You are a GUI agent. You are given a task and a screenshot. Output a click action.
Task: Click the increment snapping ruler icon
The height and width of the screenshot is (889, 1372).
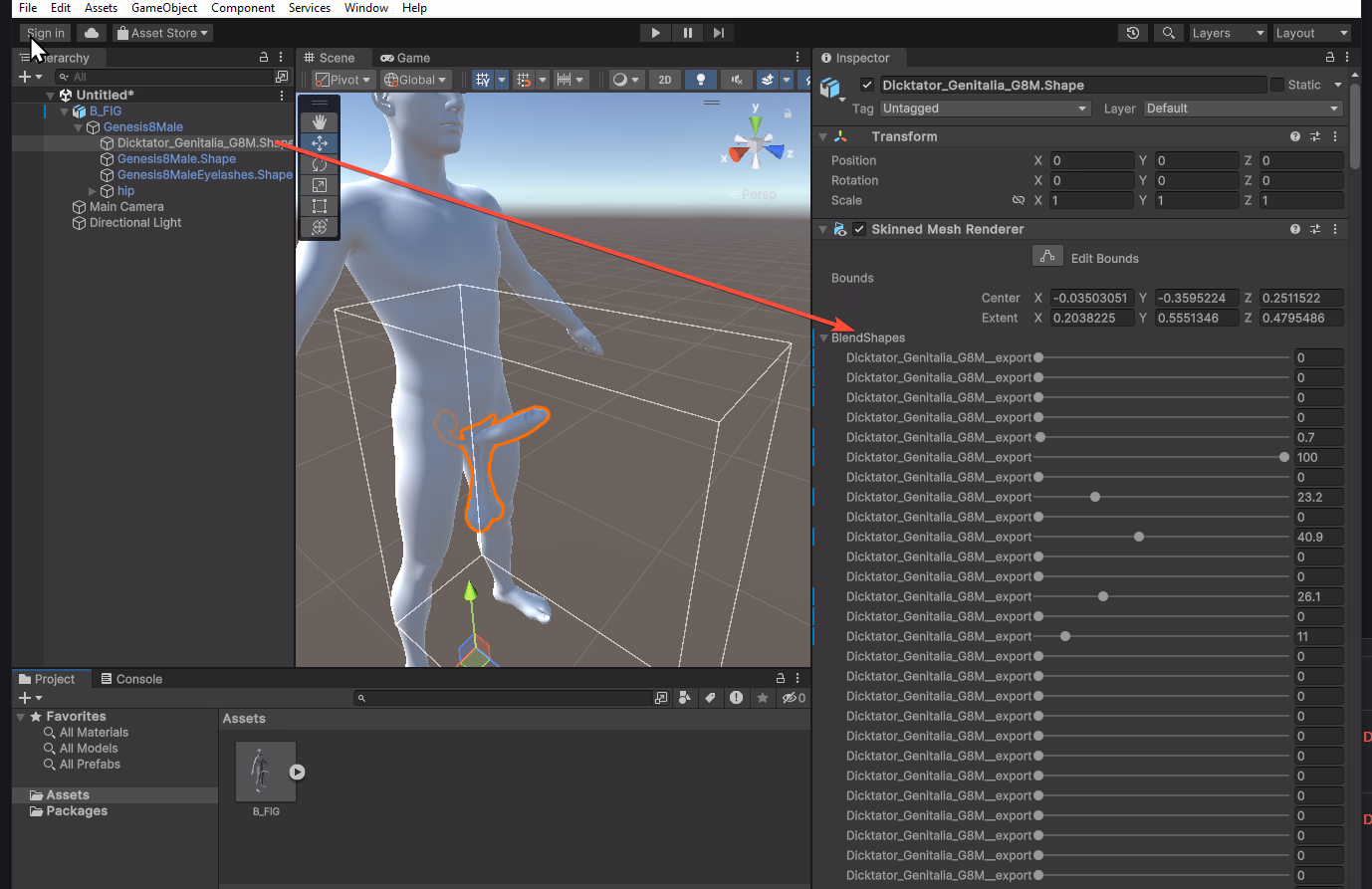tap(564, 80)
